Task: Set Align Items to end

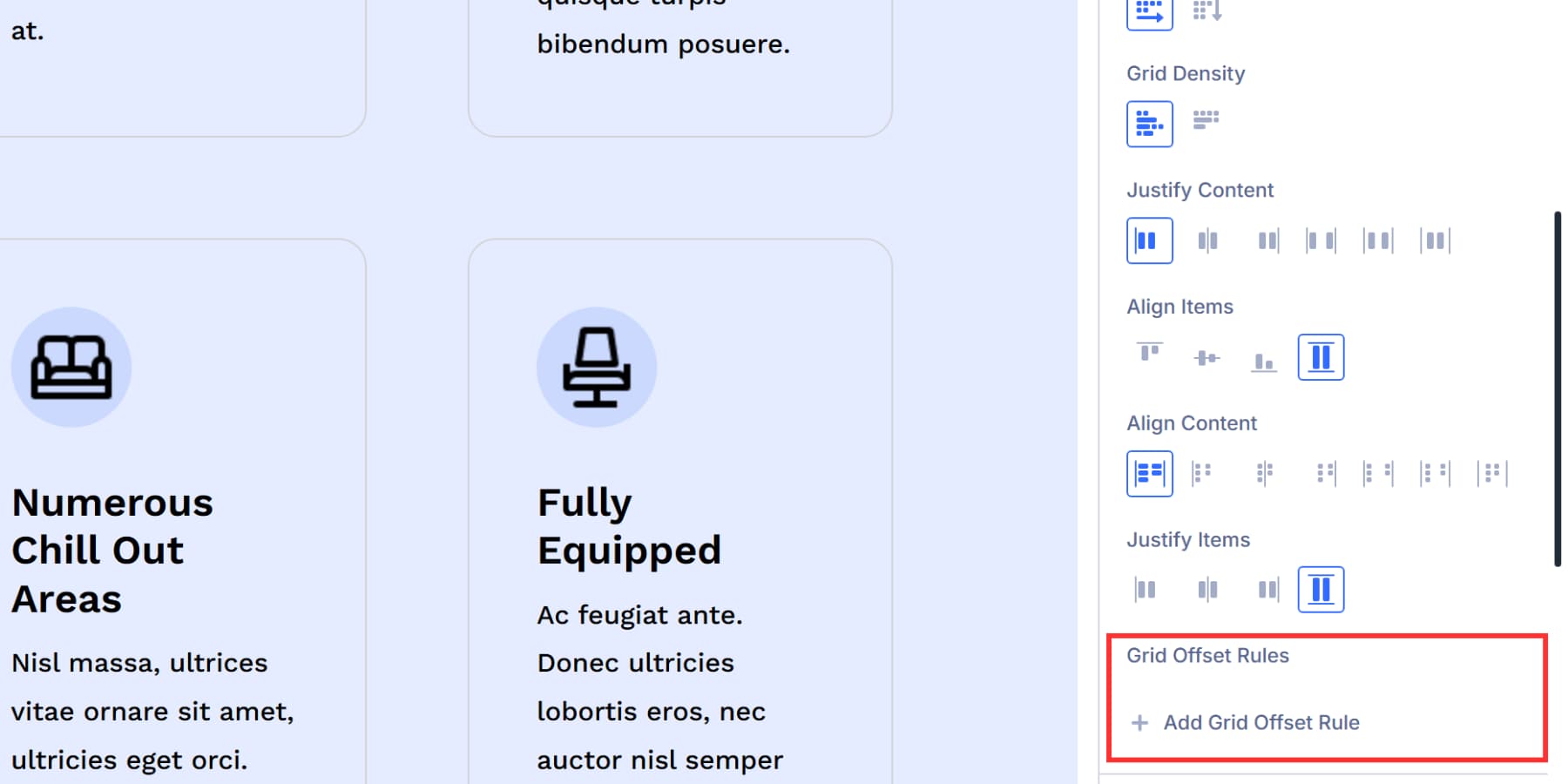Action: (x=1264, y=356)
